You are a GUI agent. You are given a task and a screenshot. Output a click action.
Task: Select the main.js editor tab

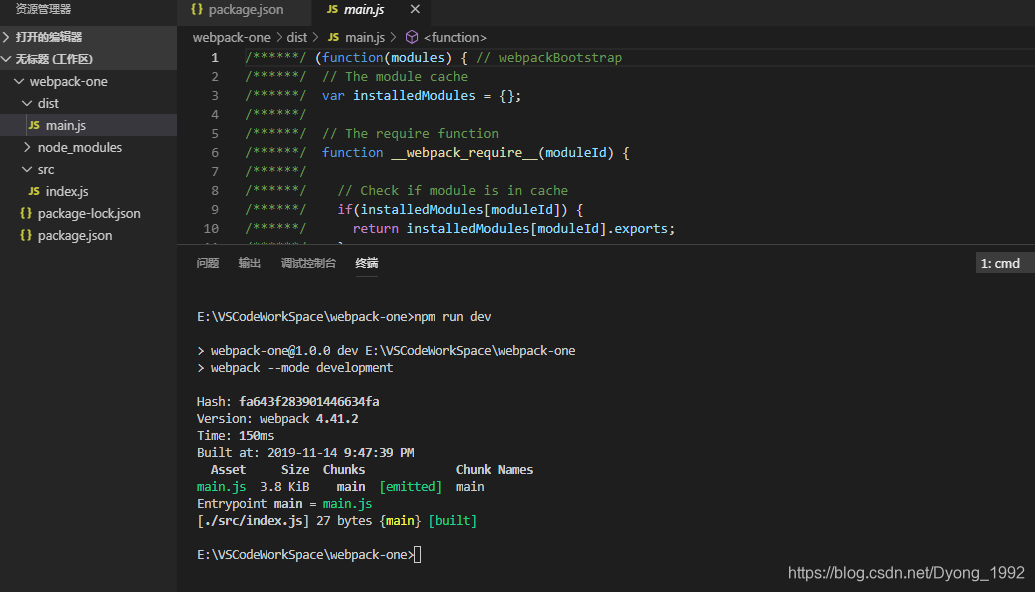[371, 10]
